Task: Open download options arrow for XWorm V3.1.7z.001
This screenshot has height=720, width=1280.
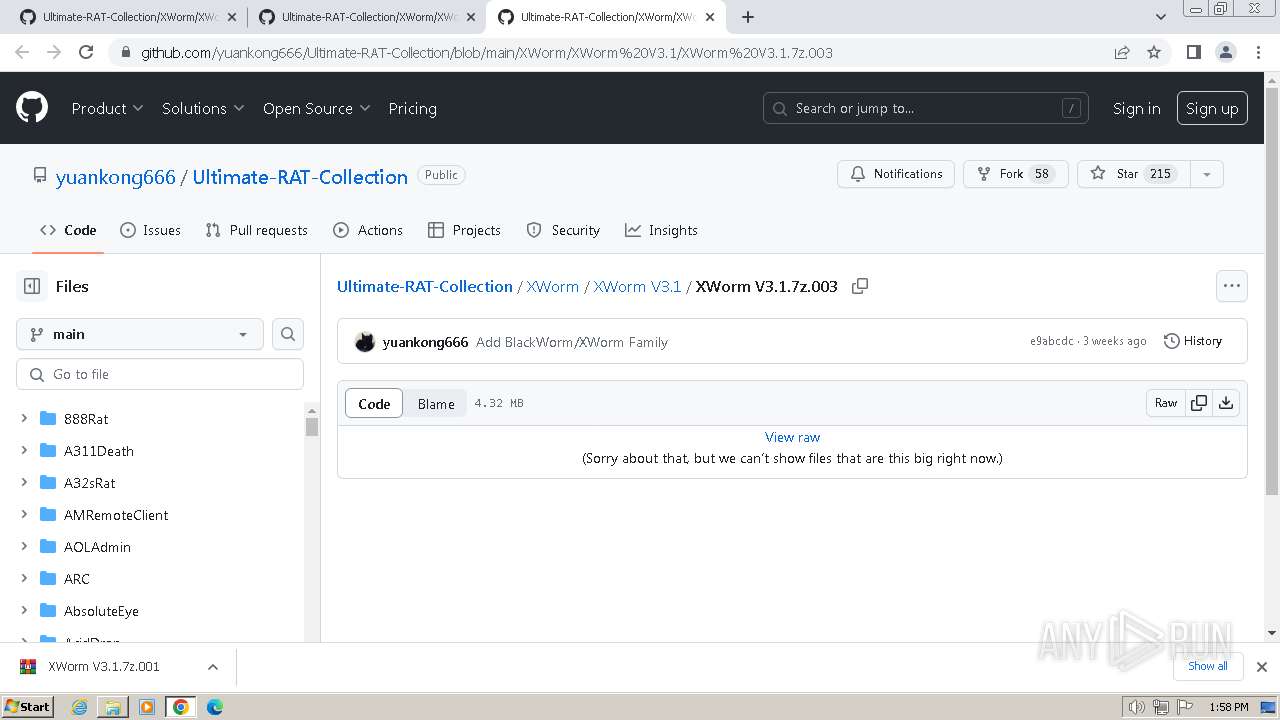Action: pos(213,667)
